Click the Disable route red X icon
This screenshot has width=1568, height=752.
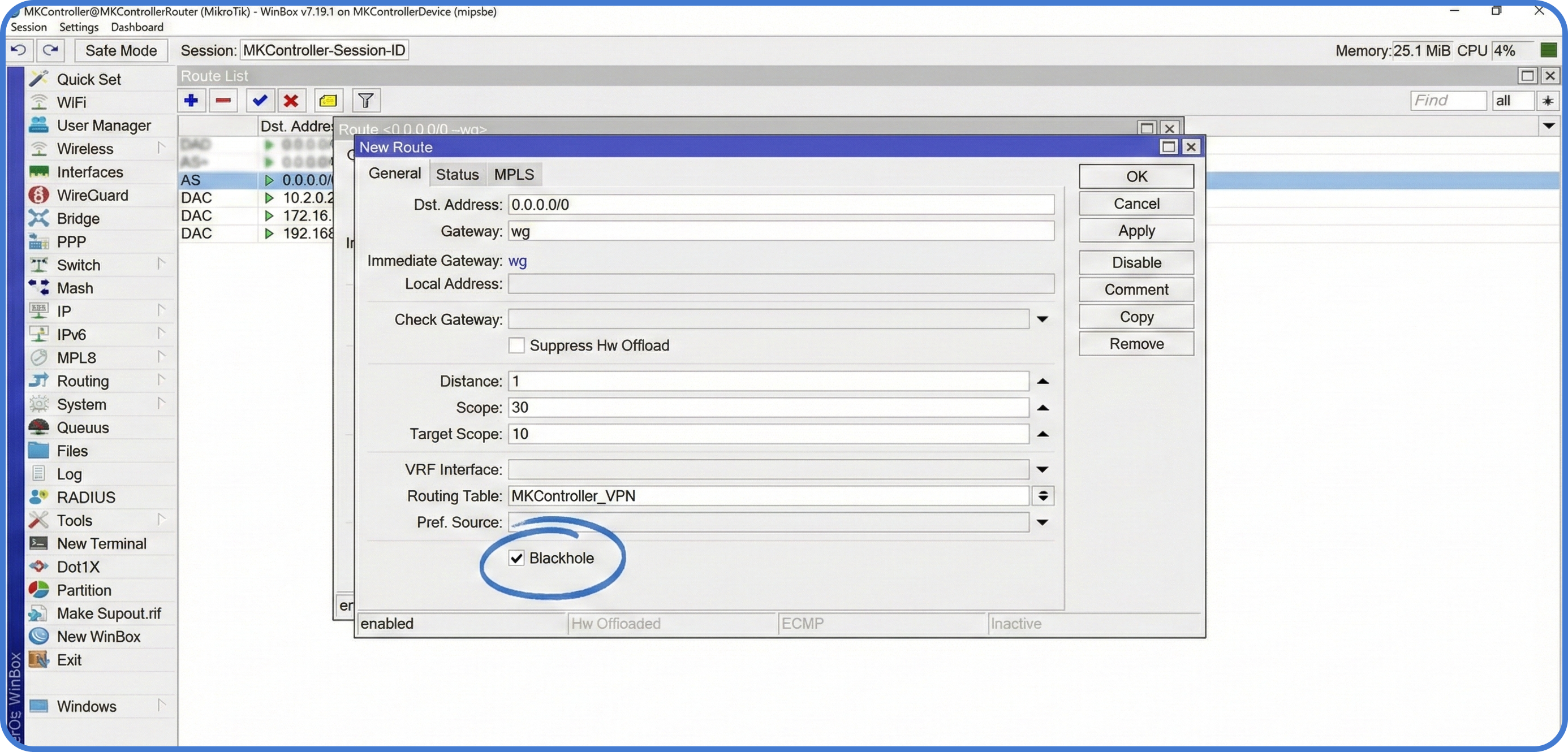(291, 101)
